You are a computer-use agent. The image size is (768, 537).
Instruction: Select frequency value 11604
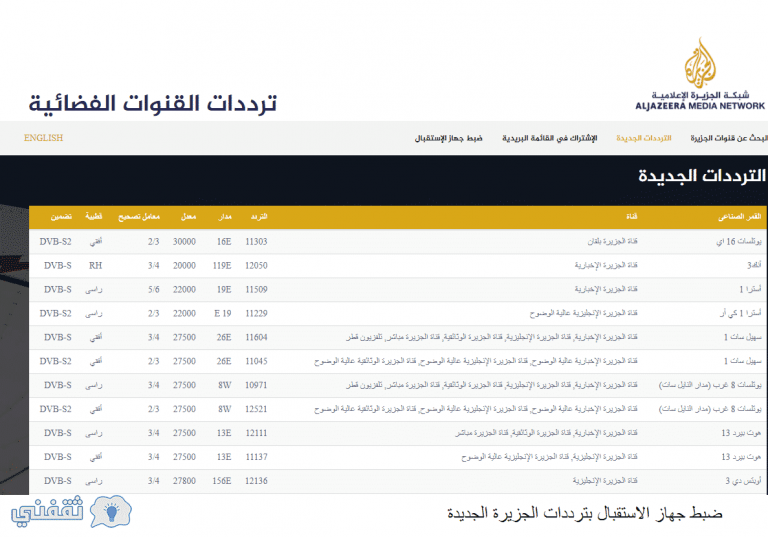click(x=256, y=338)
